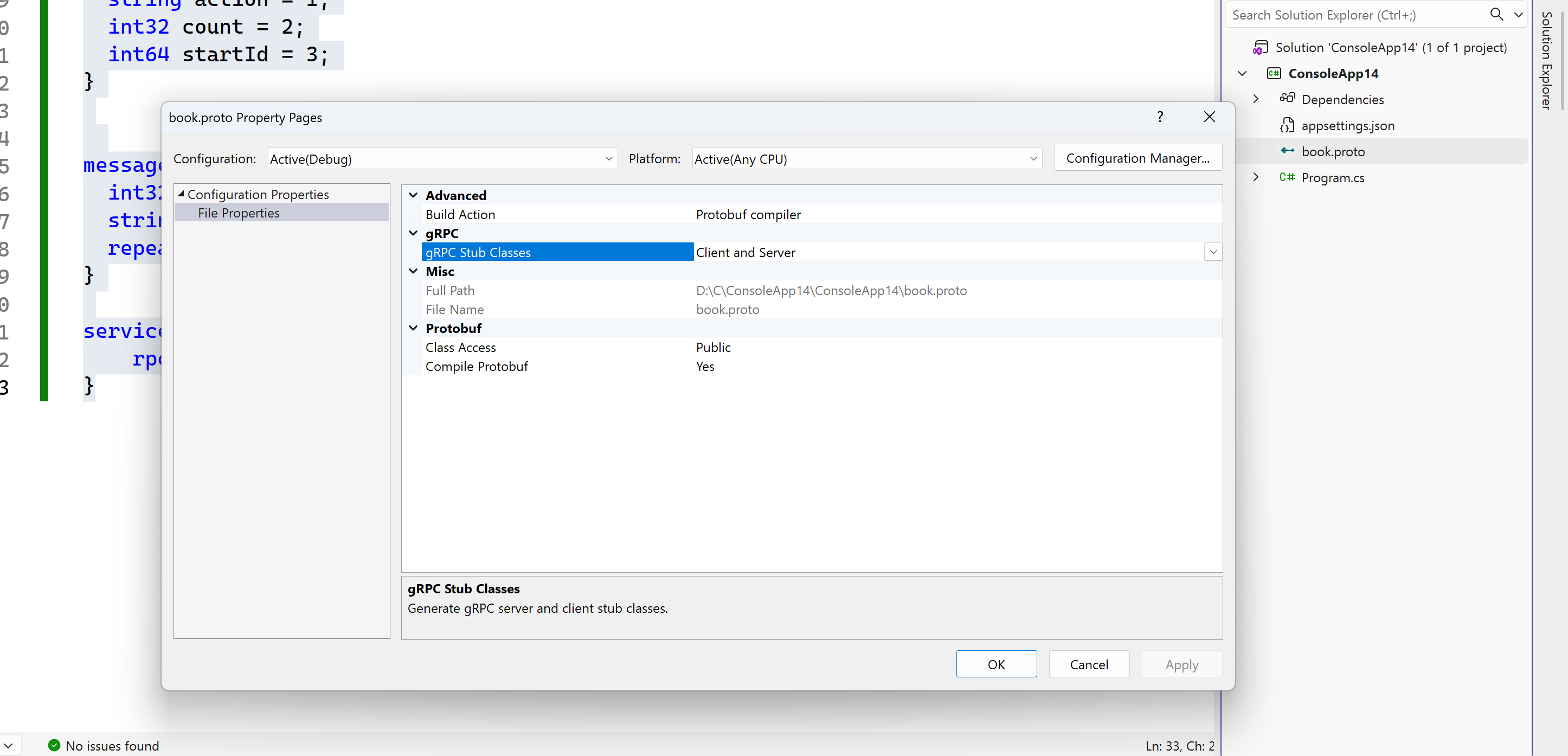Open the status bar dropdown chevron
The image size is (1568, 756).
pos(9,746)
